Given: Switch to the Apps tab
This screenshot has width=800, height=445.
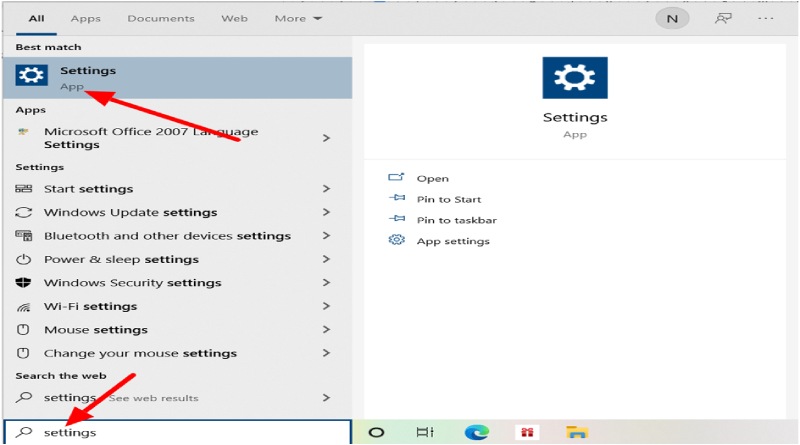Looking at the screenshot, I should 85,18.
